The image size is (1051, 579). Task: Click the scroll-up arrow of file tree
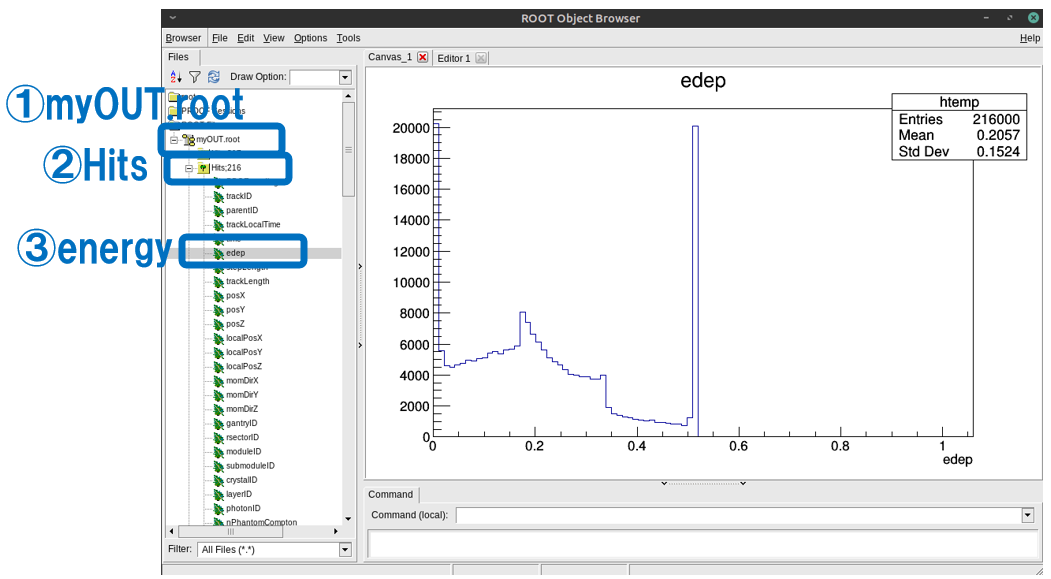coord(348,96)
